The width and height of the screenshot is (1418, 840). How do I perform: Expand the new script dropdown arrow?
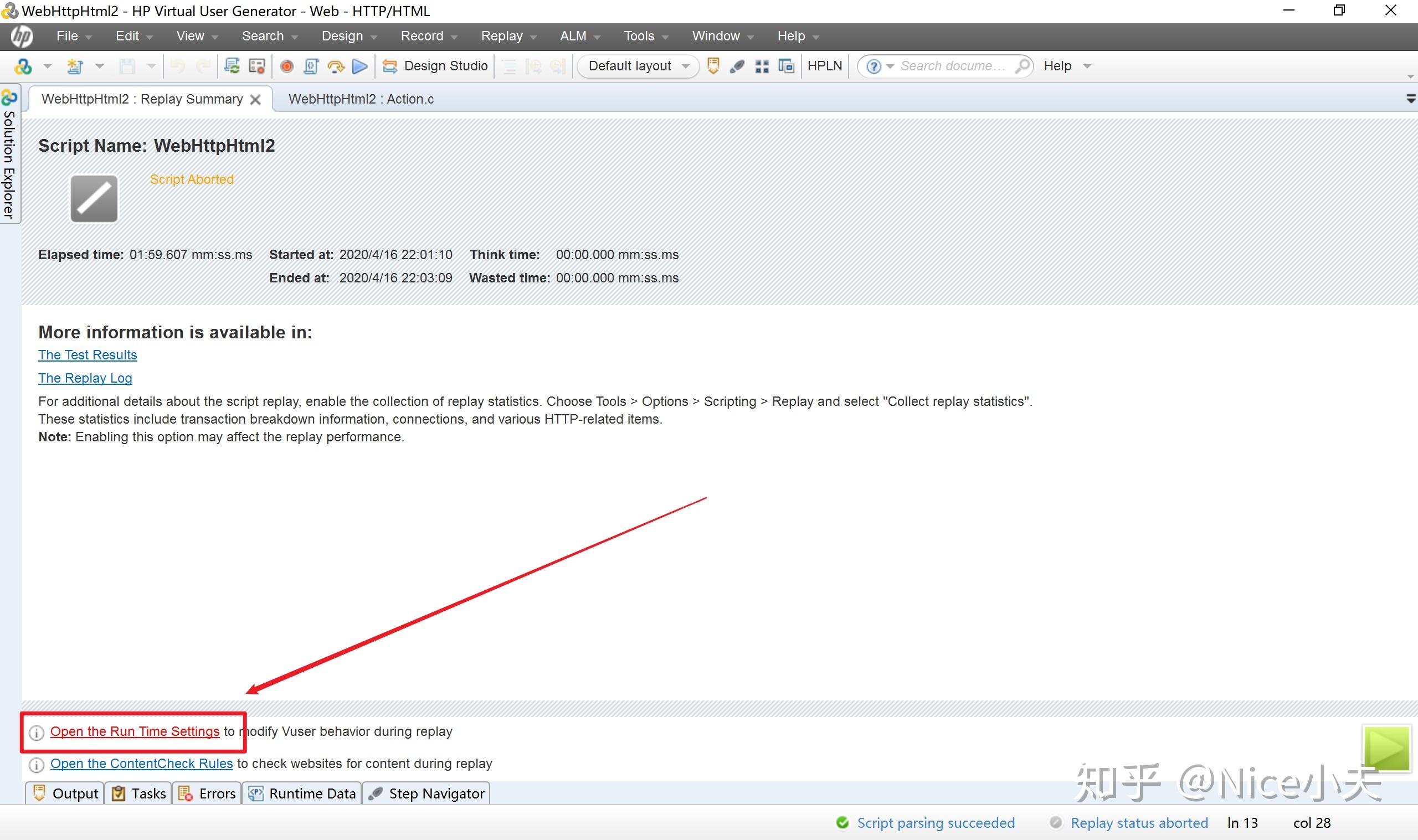coord(100,66)
